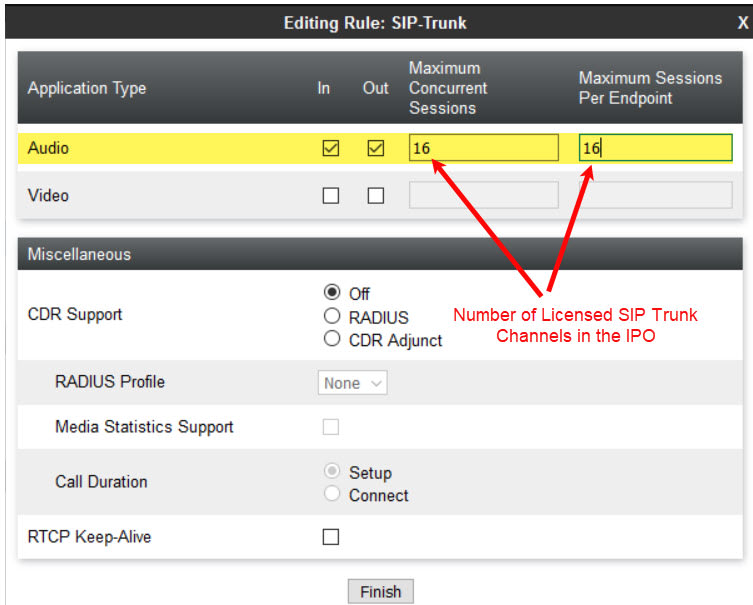Toggle Media Statistics Support checkbox
The image size is (753, 605).
tap(330, 426)
